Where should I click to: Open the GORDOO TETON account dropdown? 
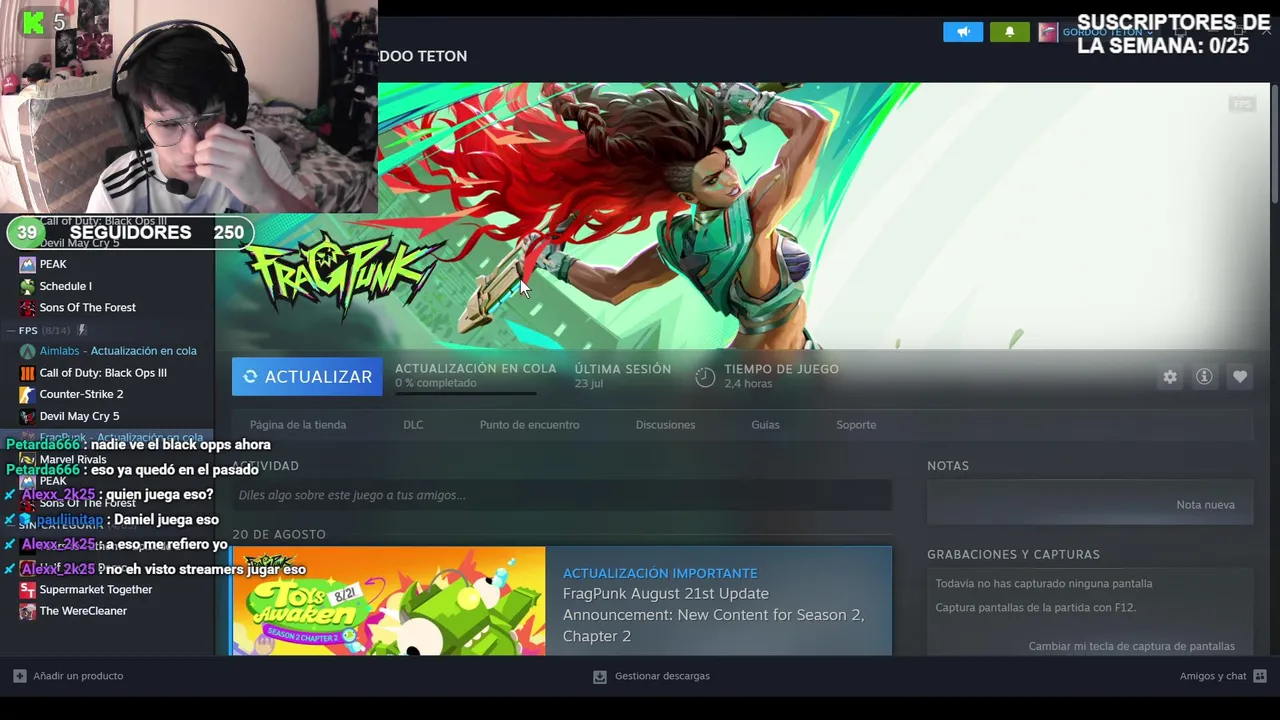tap(1108, 32)
